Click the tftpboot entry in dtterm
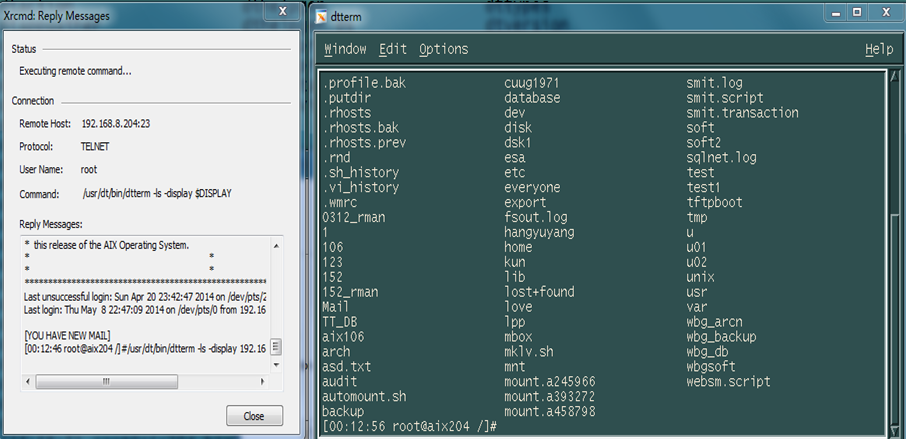This screenshot has height=439, width=906. 714,203
